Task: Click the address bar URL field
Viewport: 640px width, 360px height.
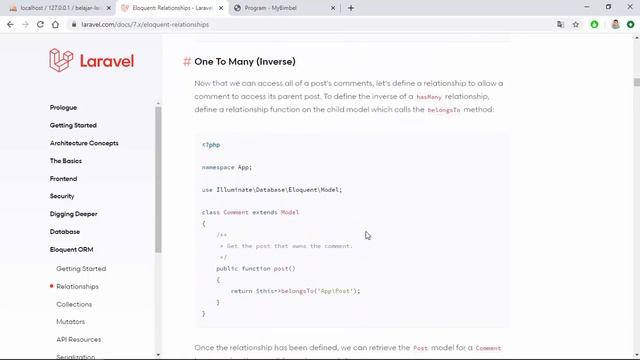Action: click(310, 24)
